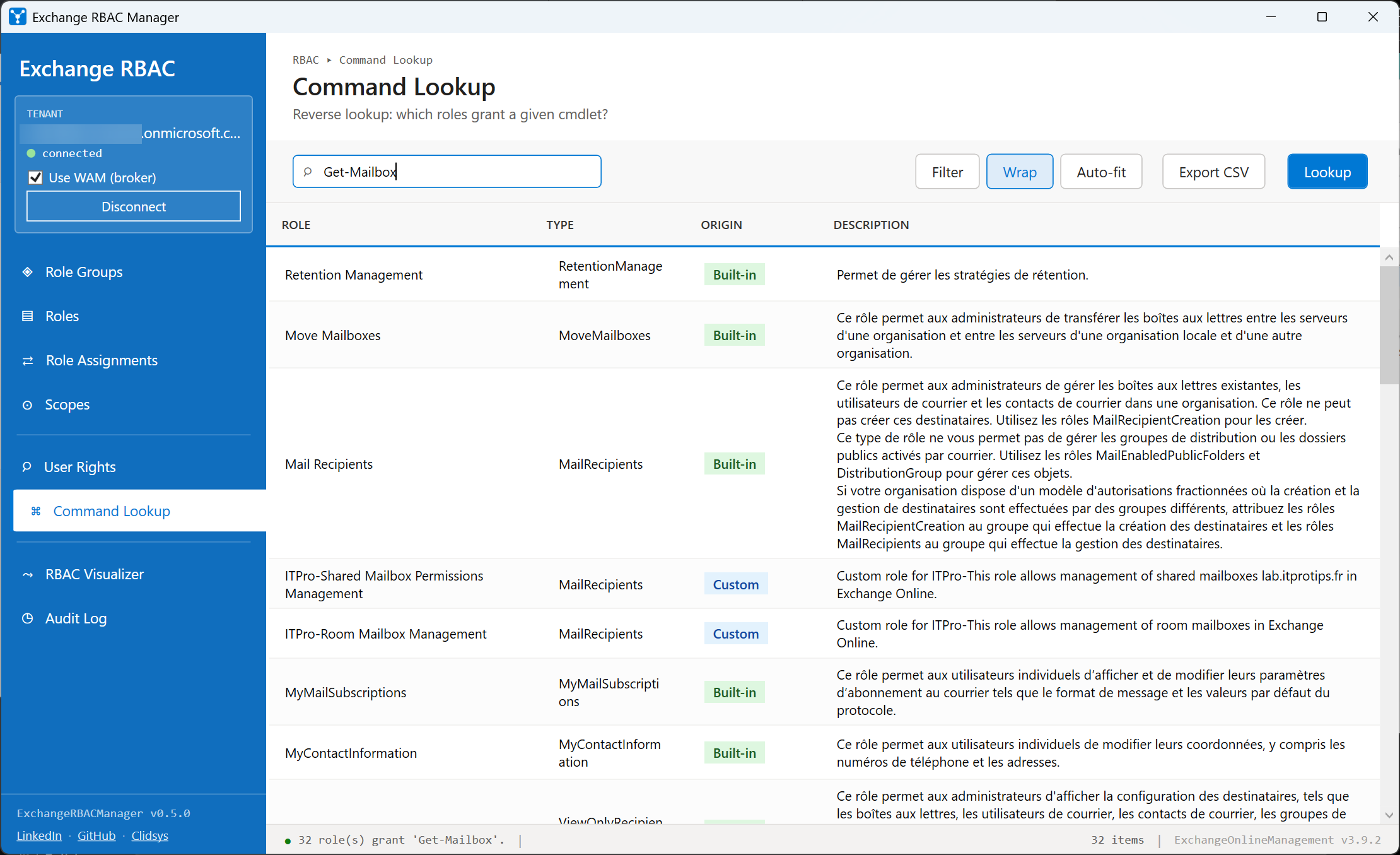Click the tenant onmicrosoft domain name
The width and height of the screenshot is (1400, 855).
[x=130, y=133]
